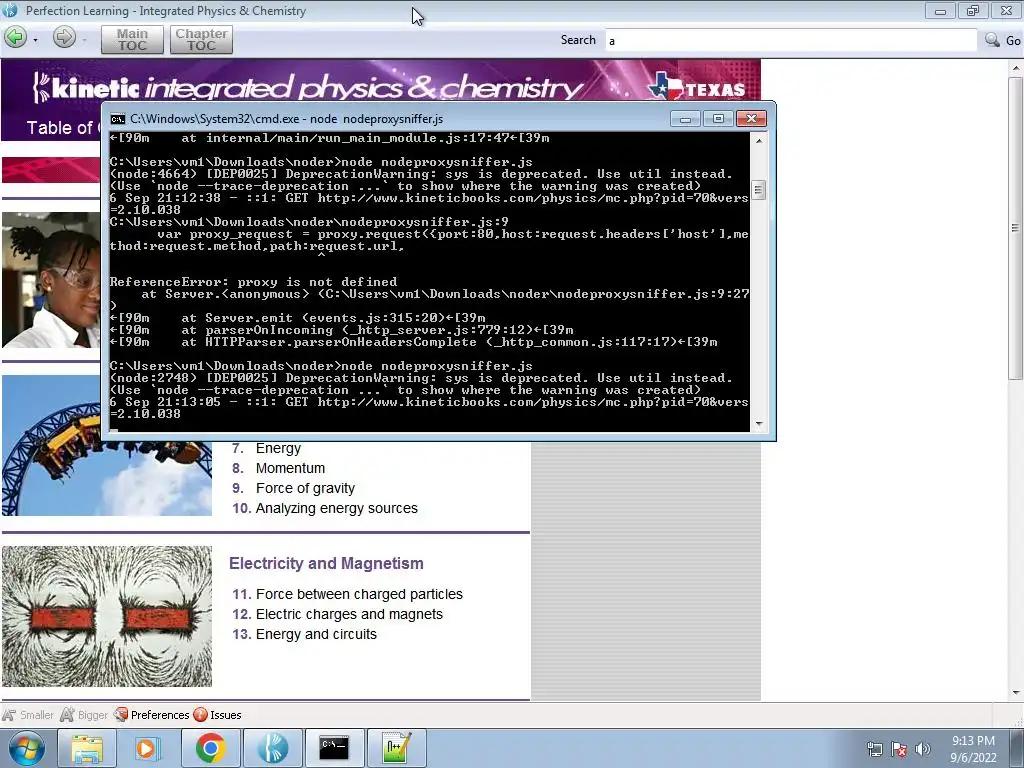1024x768 pixels.
Task: Switch to Kinetic Books app in taskbar
Action: (273, 748)
